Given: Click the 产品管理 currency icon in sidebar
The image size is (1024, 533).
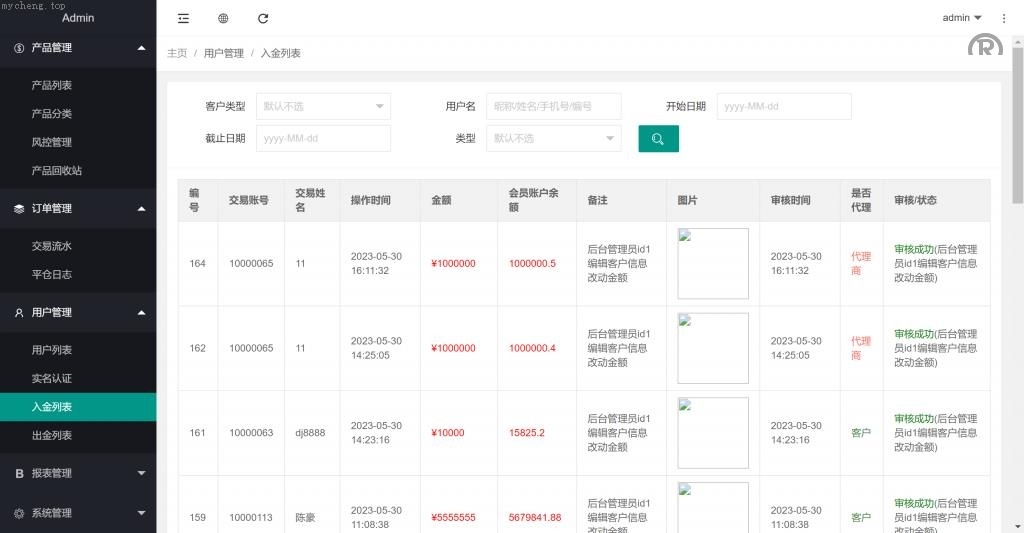Looking at the screenshot, I should click(x=19, y=48).
